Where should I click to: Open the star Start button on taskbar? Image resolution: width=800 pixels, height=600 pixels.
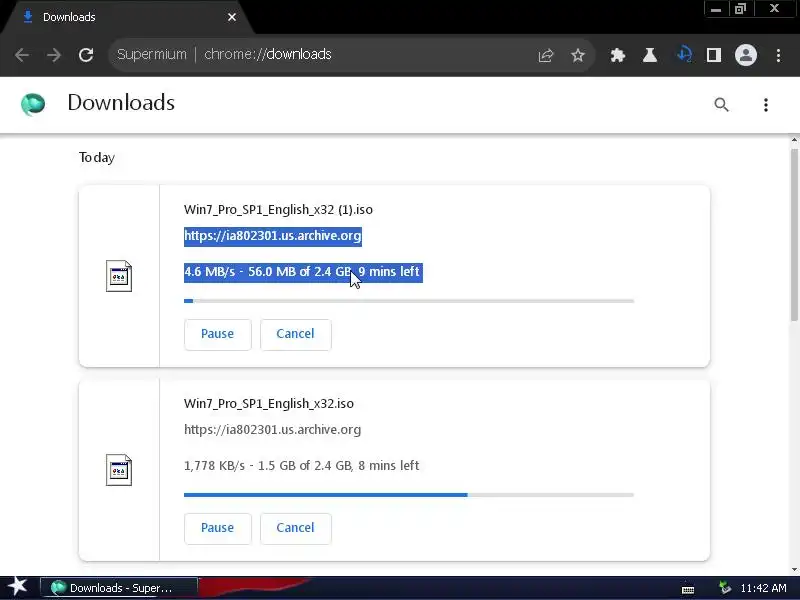[18, 587]
